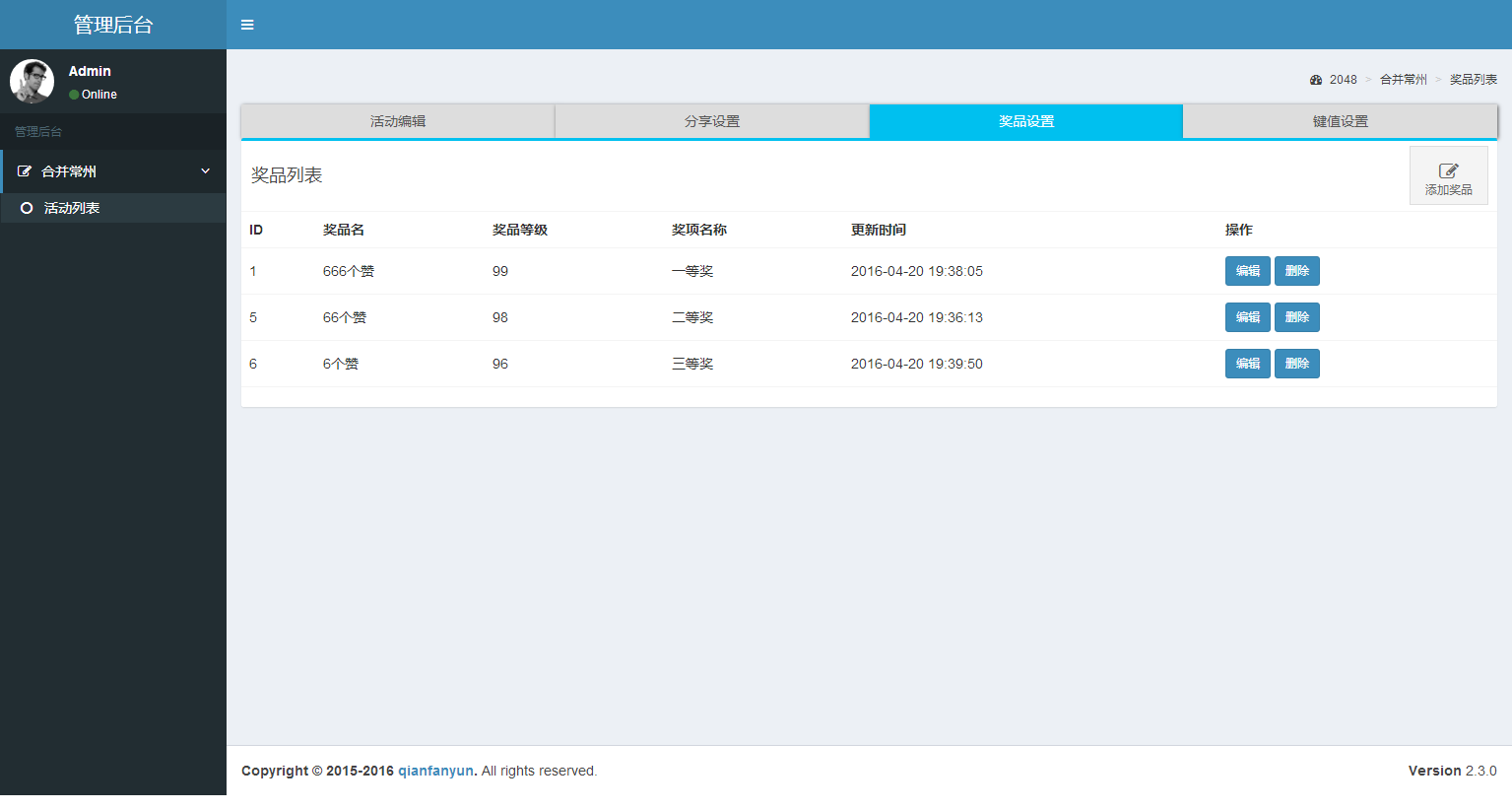This screenshot has width=1512, height=810.
Task: Open 活动列表 in the sidebar
Action: pos(113,208)
